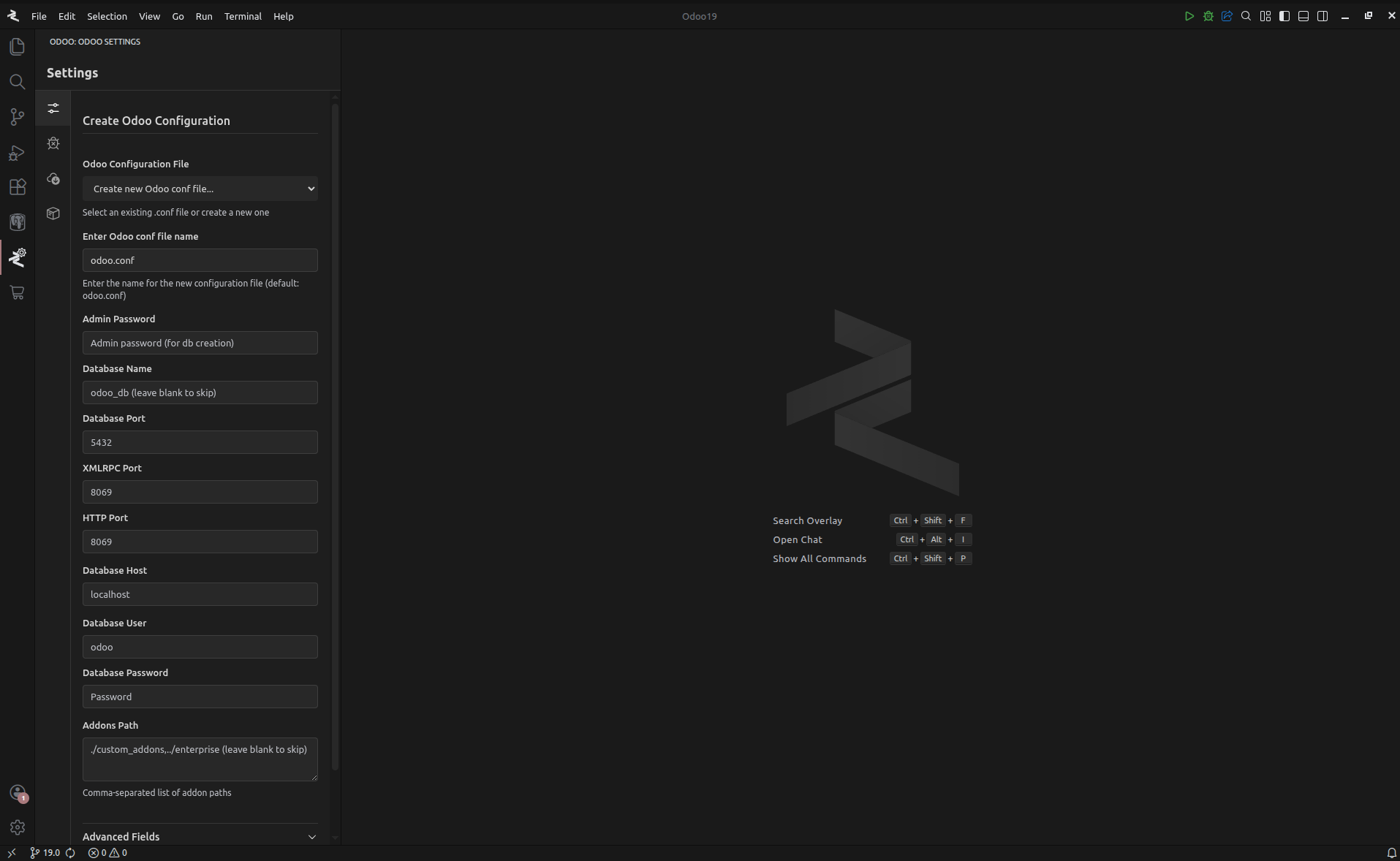Viewport: 1400px width, 861px height.
Task: Open the Go menu
Action: click(x=178, y=16)
